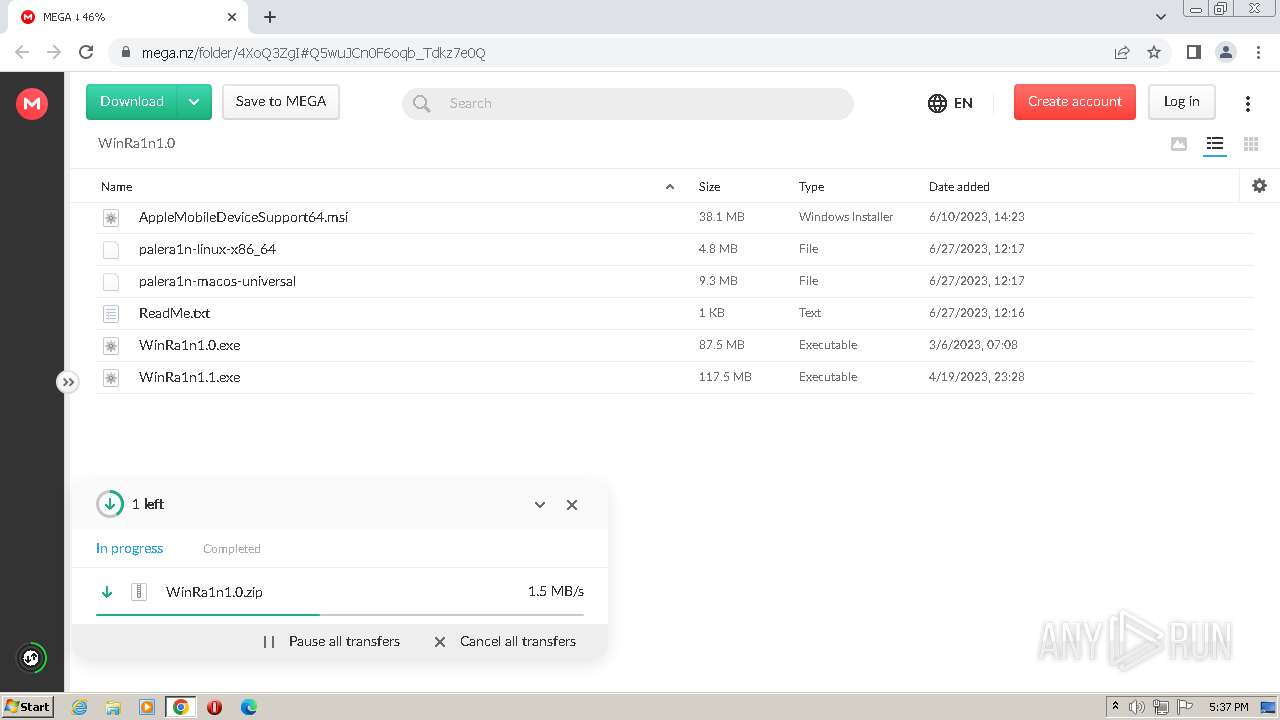Sort by the Size column header
This screenshot has width=1280, height=720.
tap(710, 186)
